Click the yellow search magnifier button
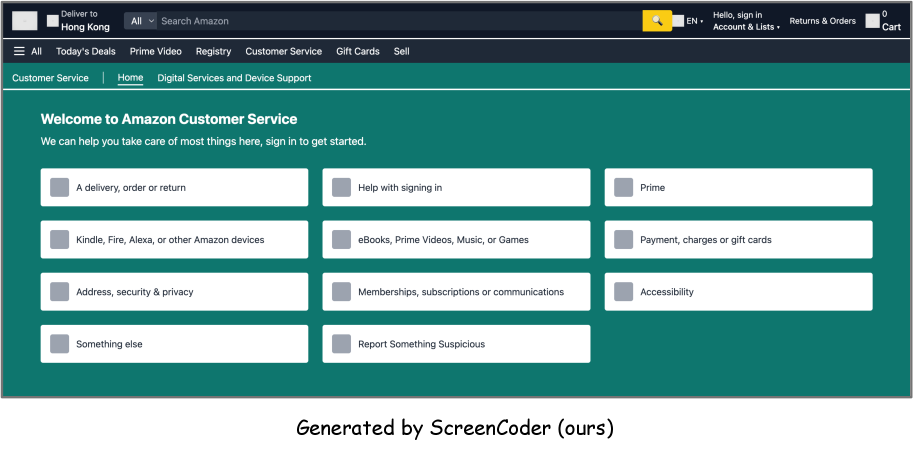913x452 pixels. point(656,21)
